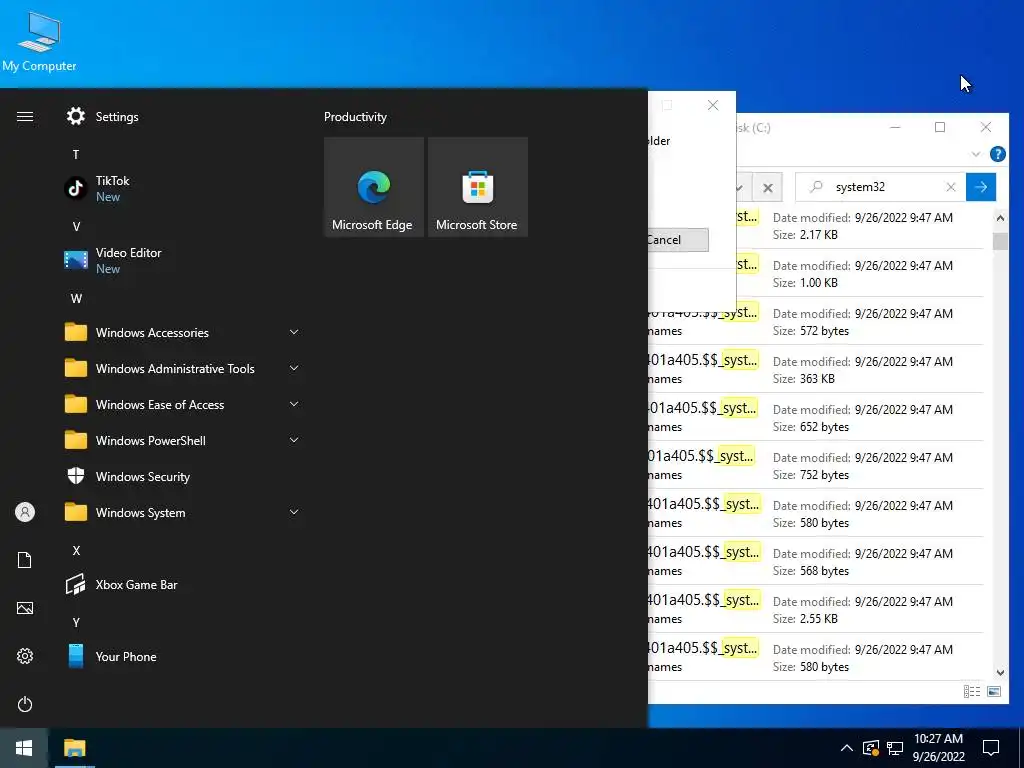Open File Explorer help icon
1024x768 pixels.
pos(997,154)
